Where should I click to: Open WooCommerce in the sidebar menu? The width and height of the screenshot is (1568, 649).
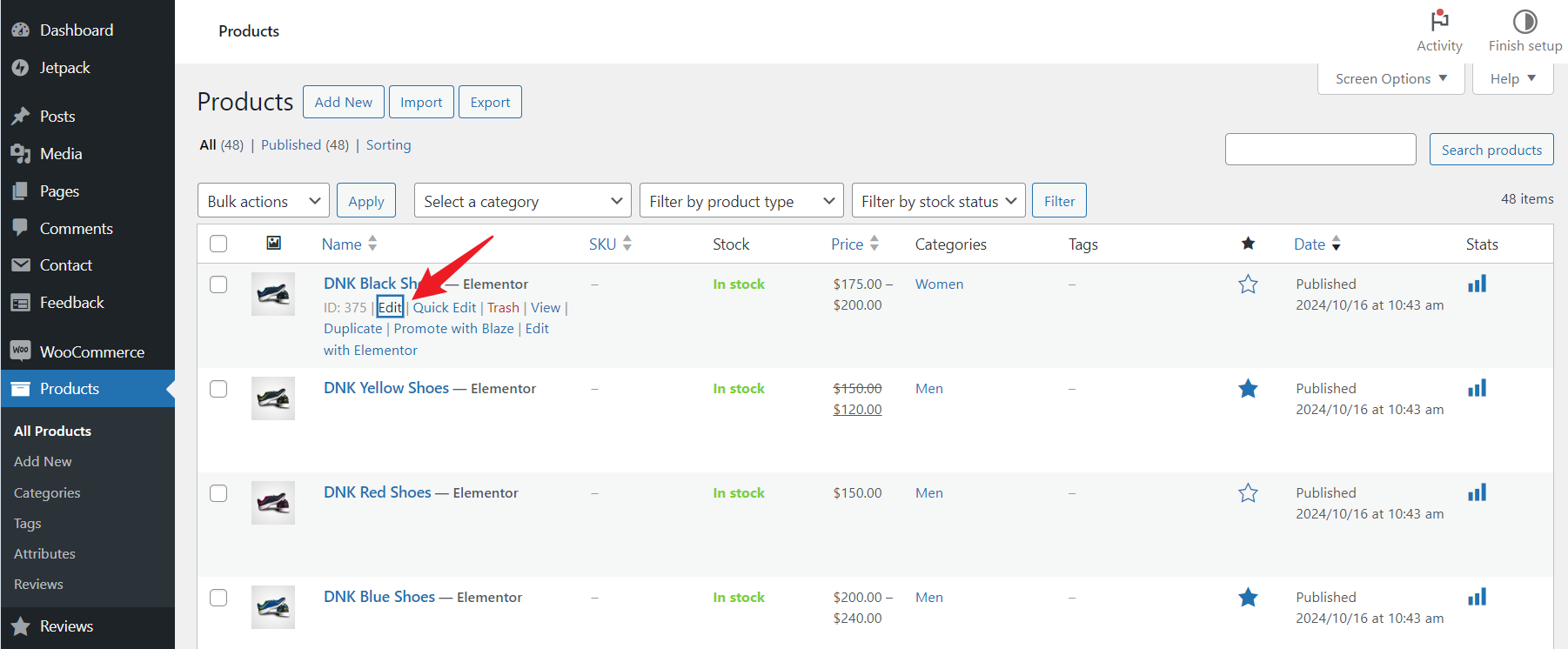click(91, 351)
